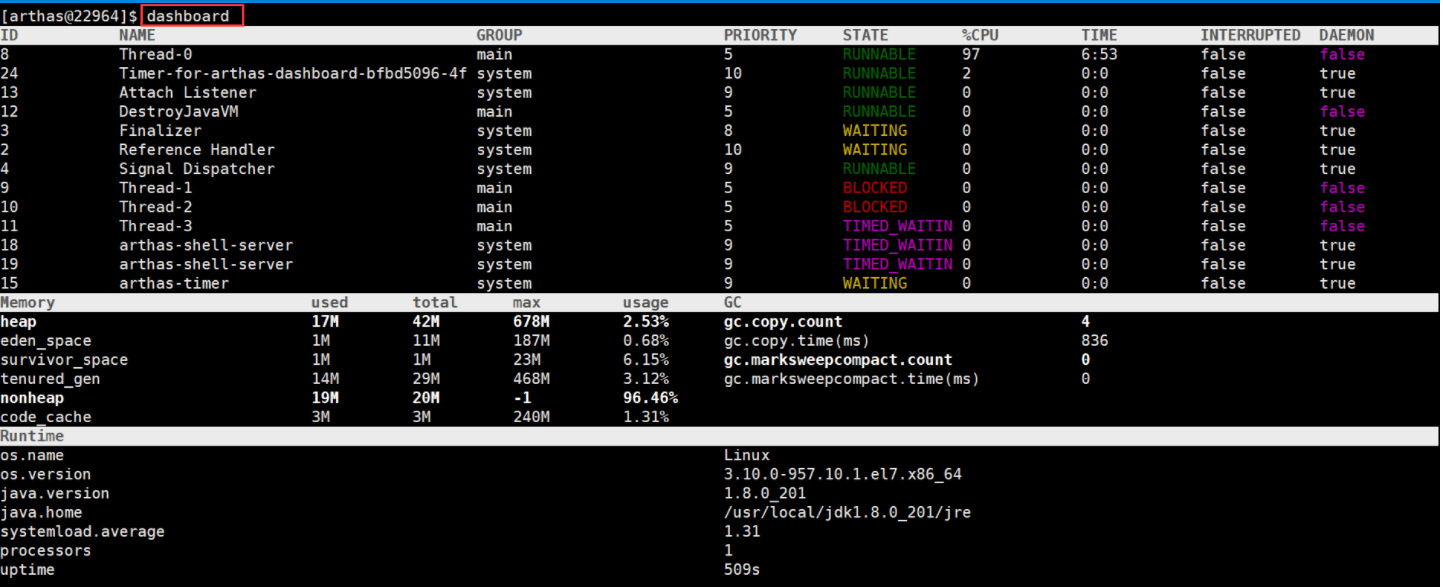Viewport: 1443px width, 587px height.
Task: Select the Thread-3 thread name
Action: (156, 225)
